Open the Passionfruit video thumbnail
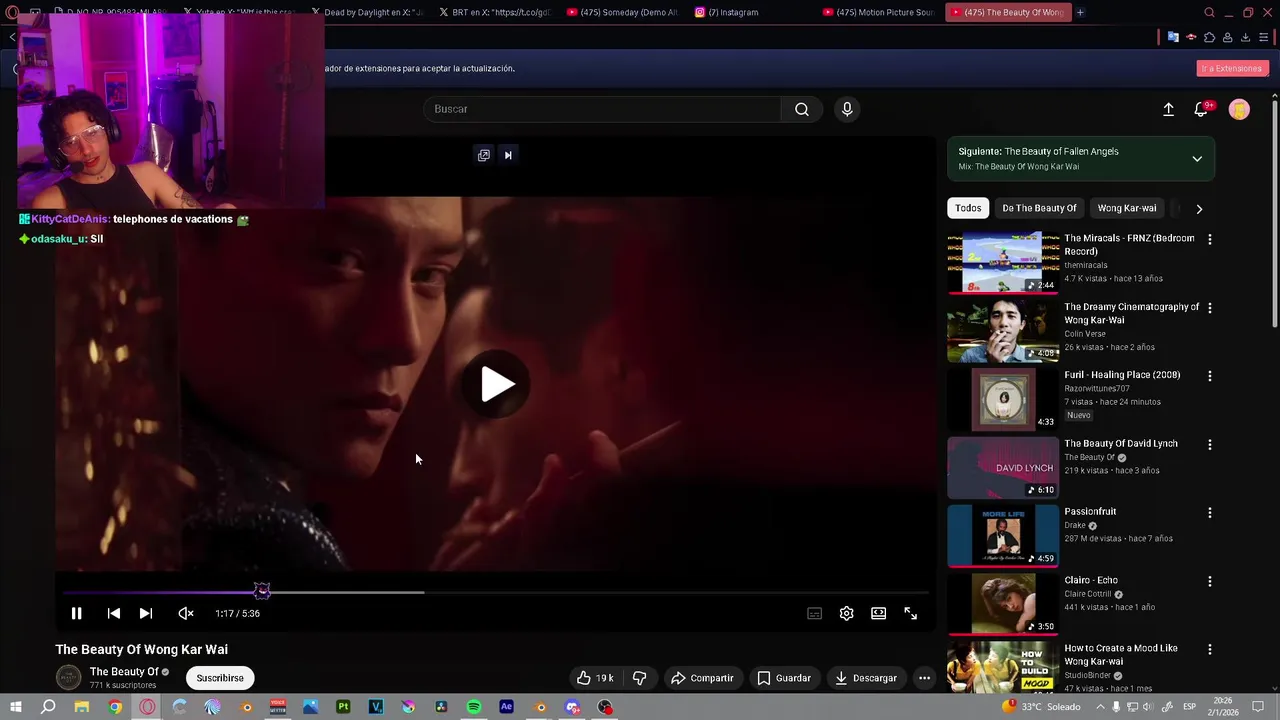Viewport: 1280px width, 720px height. 1002,535
